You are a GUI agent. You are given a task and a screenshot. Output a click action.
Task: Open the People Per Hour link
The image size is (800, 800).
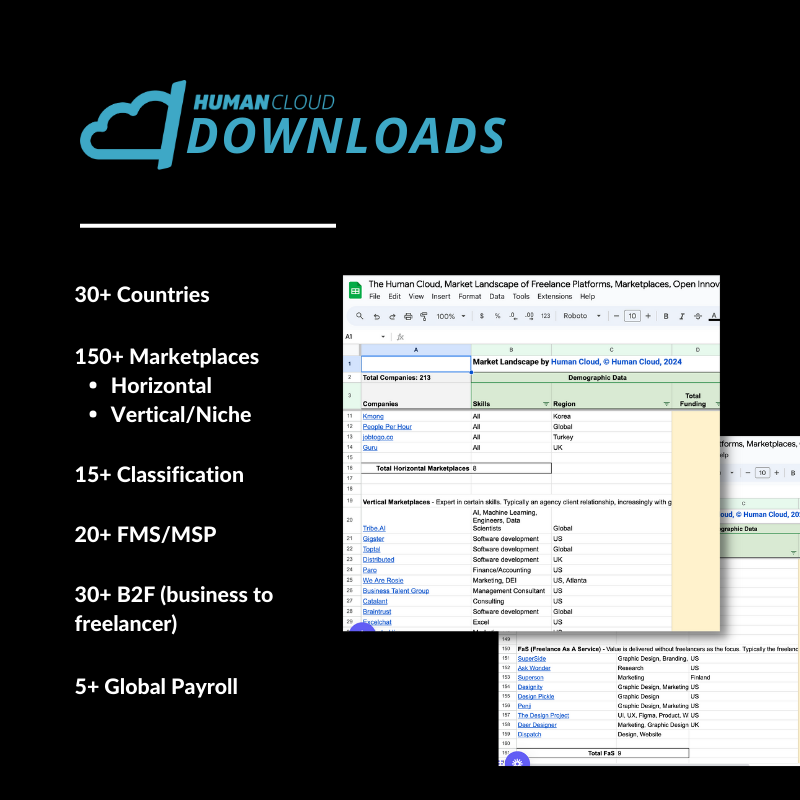pos(387,427)
